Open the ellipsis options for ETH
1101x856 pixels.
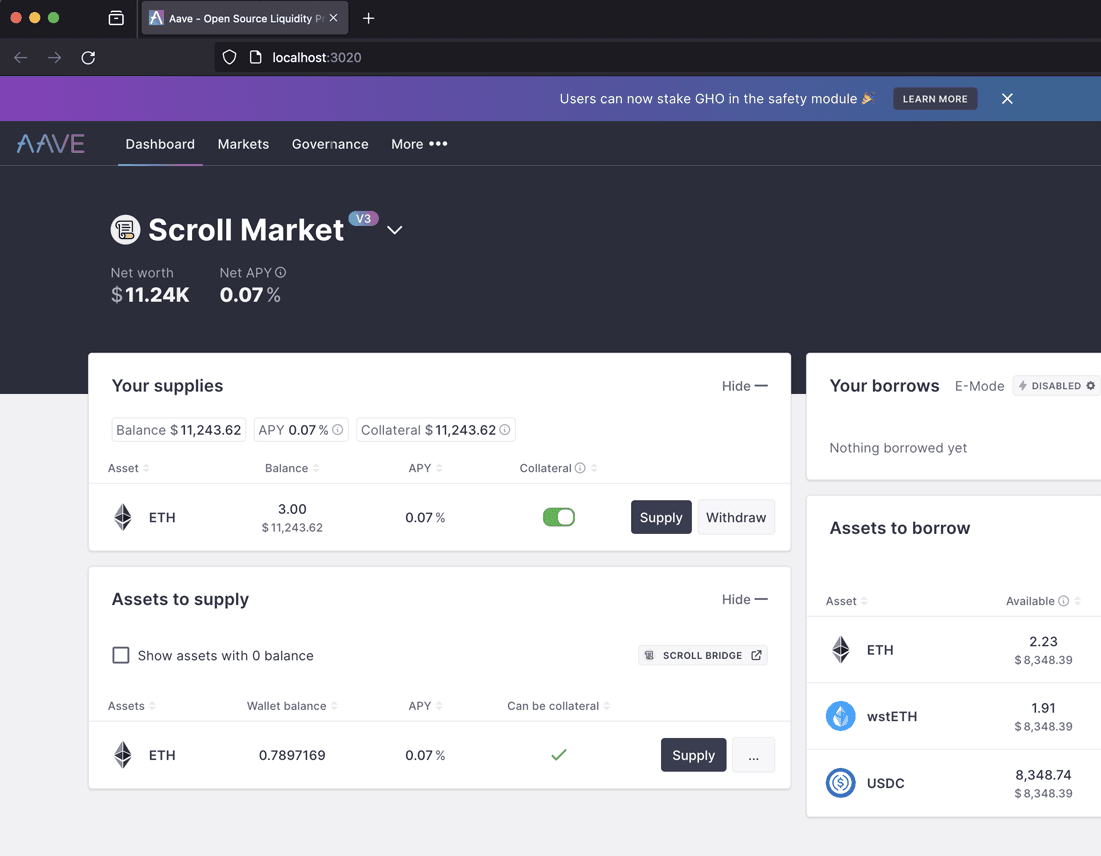pos(753,755)
